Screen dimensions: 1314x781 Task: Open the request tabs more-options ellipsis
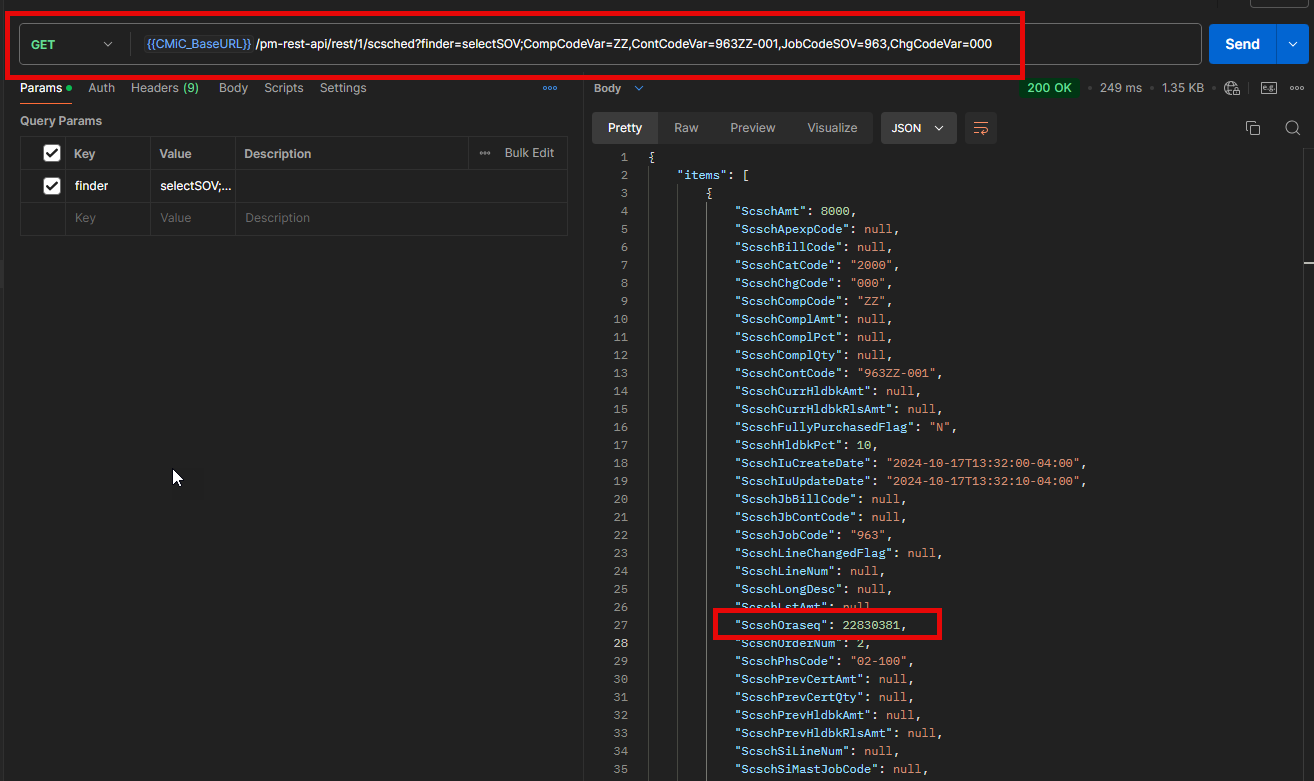[550, 88]
